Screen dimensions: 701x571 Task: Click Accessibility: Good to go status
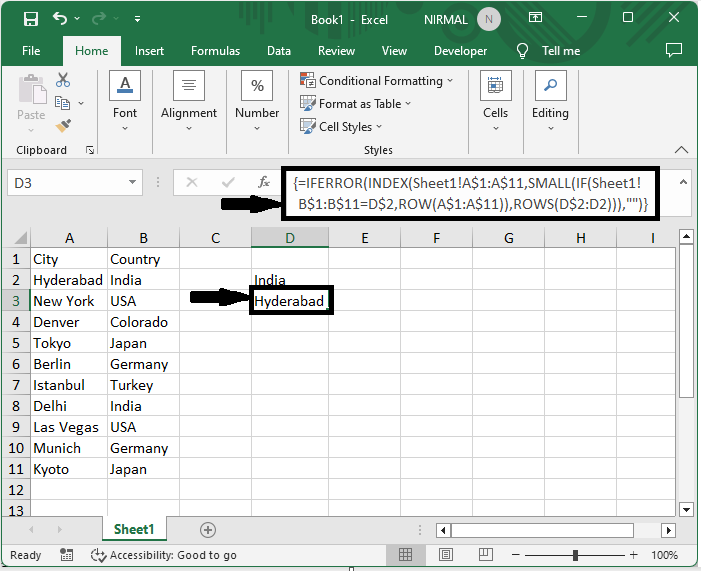(164, 555)
